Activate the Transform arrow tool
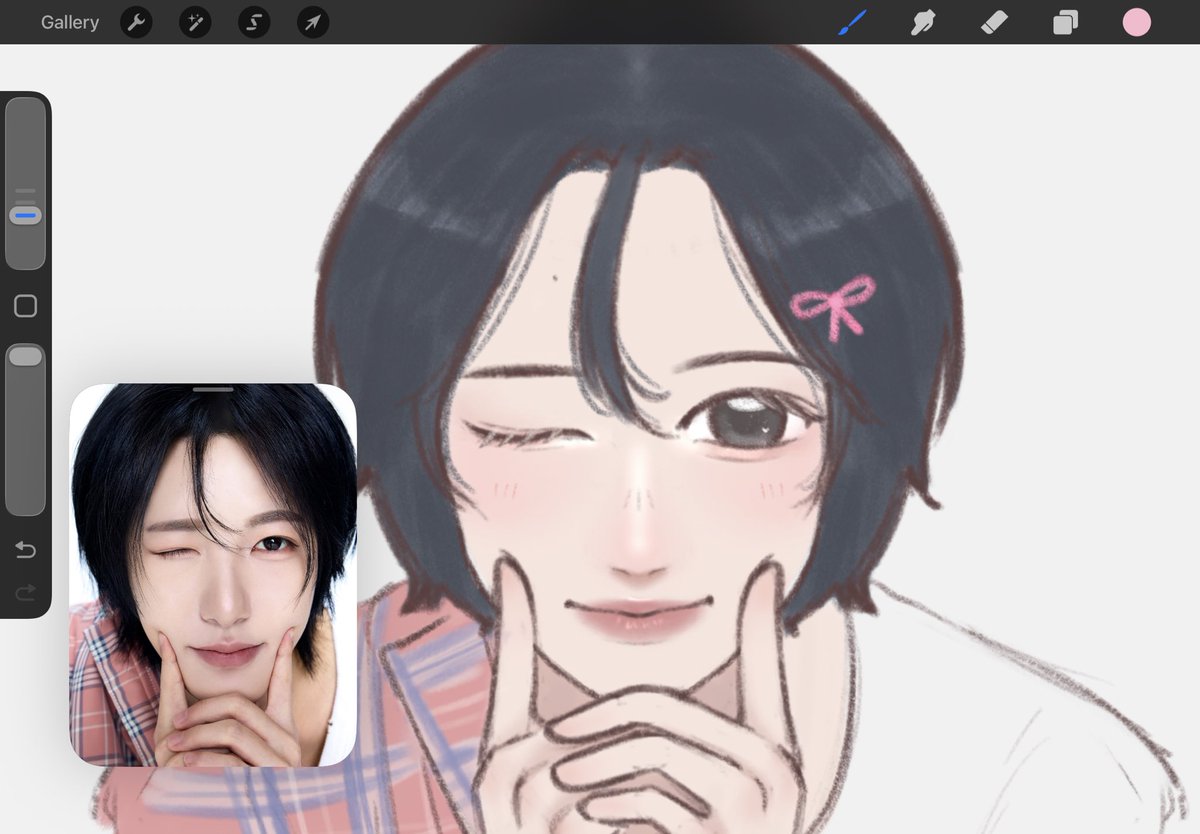 313,22
